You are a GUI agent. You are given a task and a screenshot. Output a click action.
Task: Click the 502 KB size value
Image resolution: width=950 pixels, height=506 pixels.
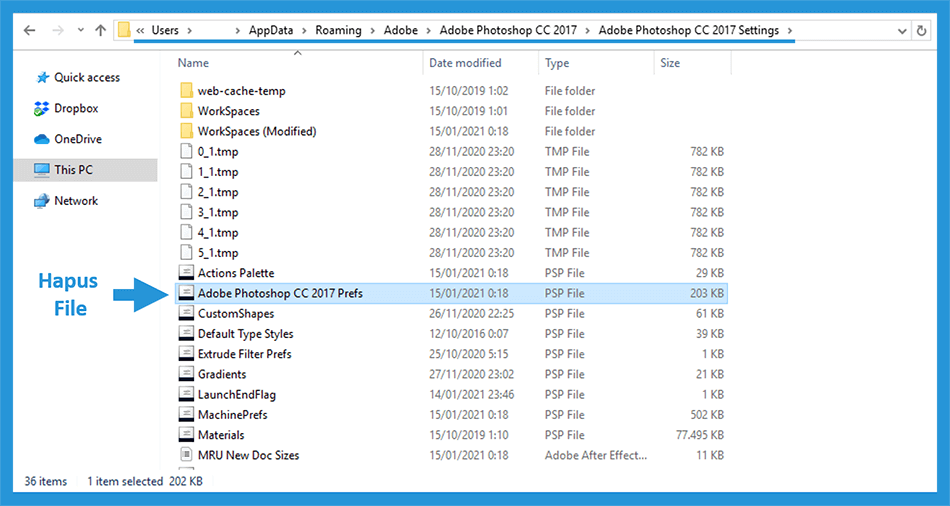(x=707, y=415)
